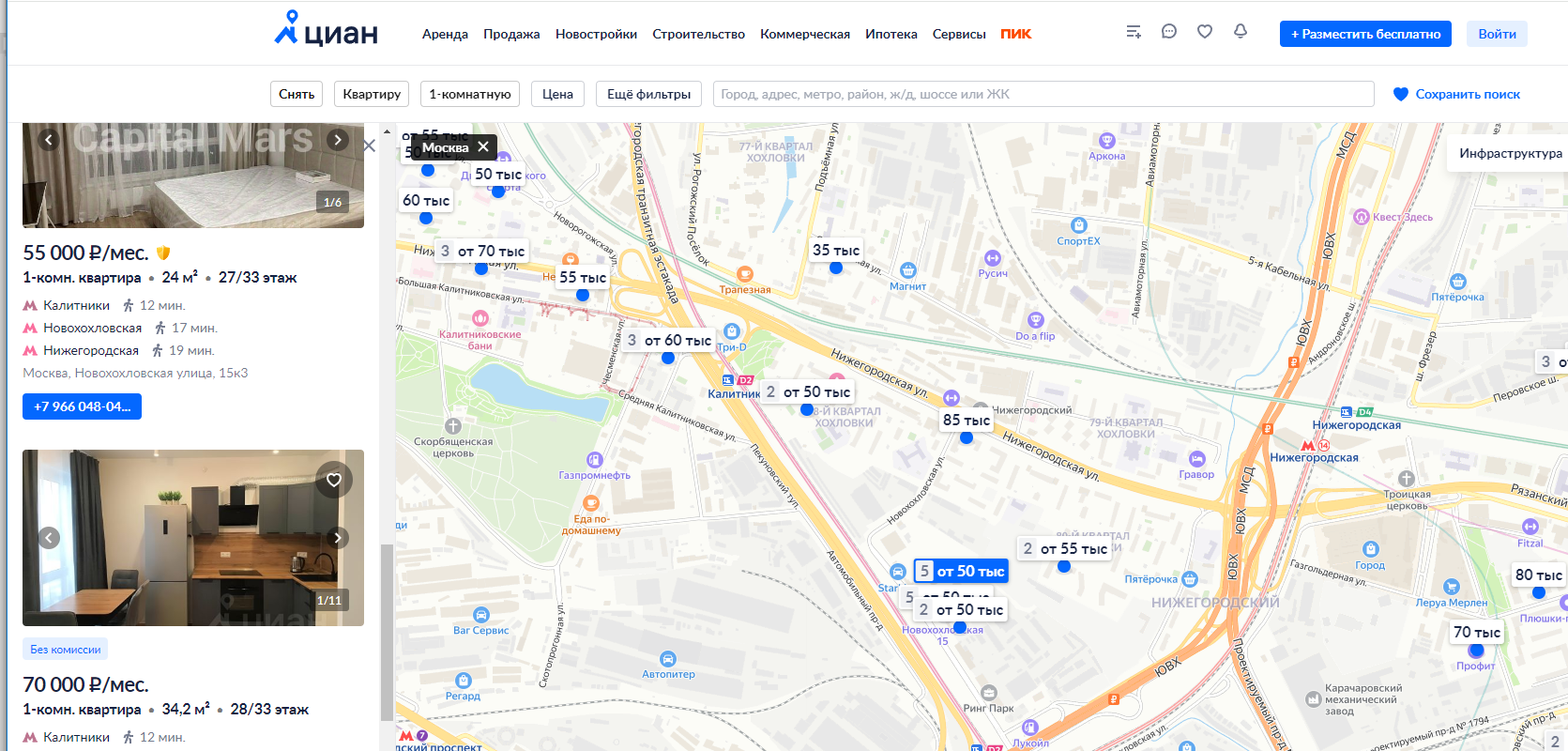Show previous photo of 55 000 listing
This screenshot has height=751, width=1568.
(49, 140)
